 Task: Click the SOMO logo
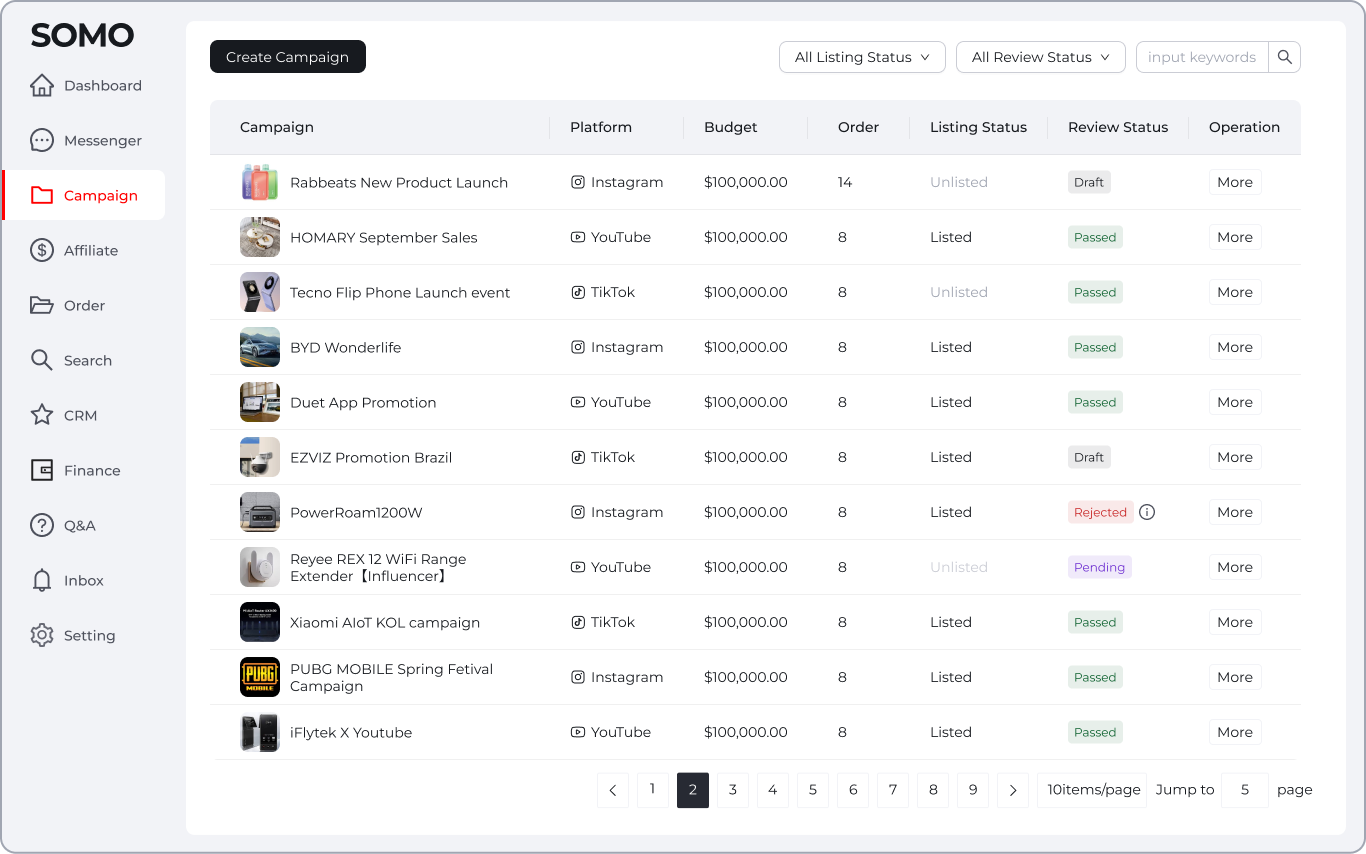point(82,36)
